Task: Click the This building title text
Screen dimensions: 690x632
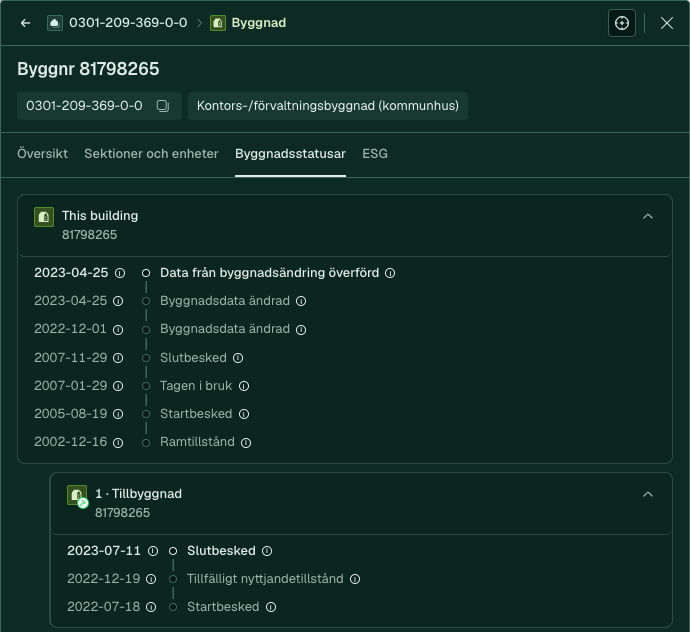Action: coord(100,216)
